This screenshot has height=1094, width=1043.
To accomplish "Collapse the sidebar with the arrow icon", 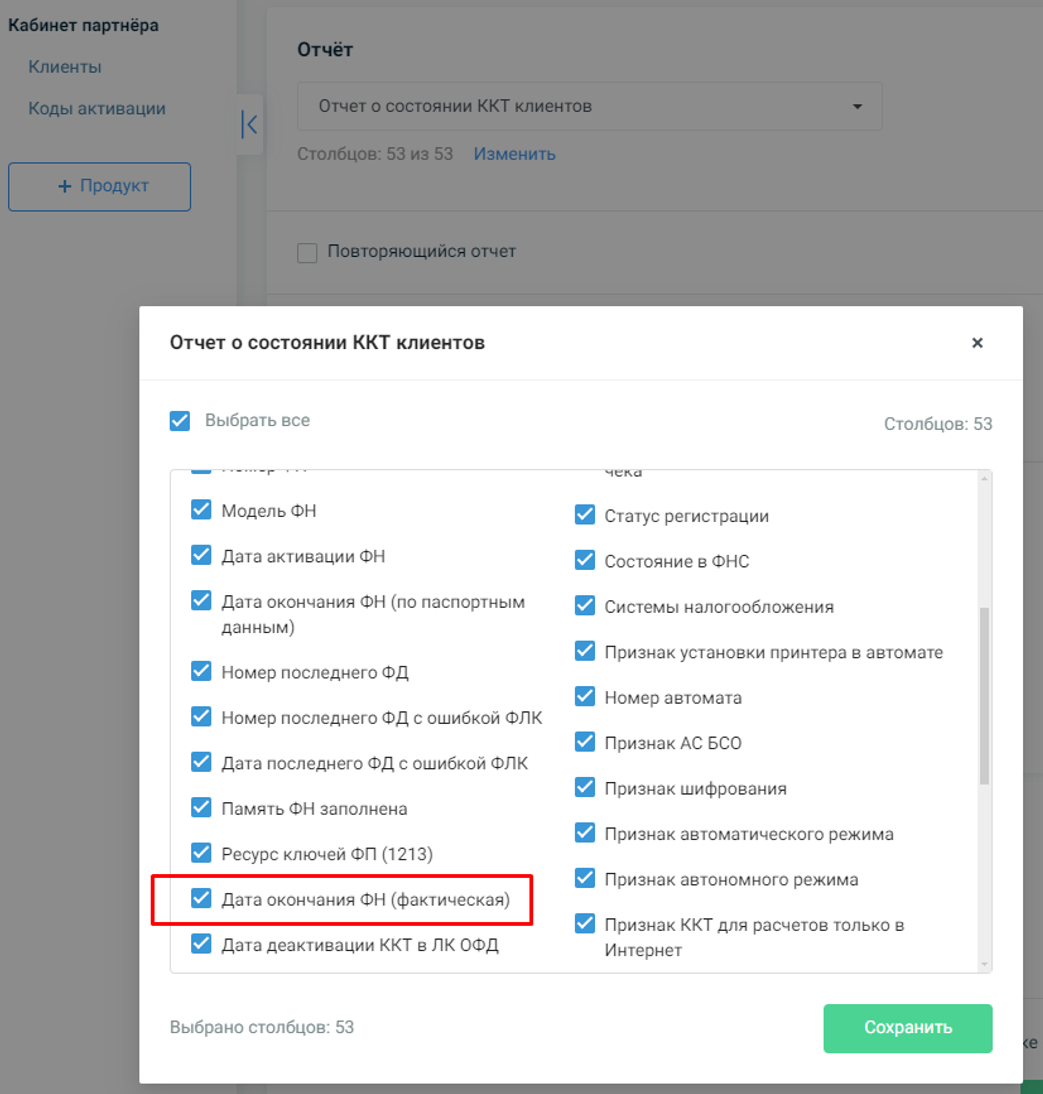I will pos(249,125).
